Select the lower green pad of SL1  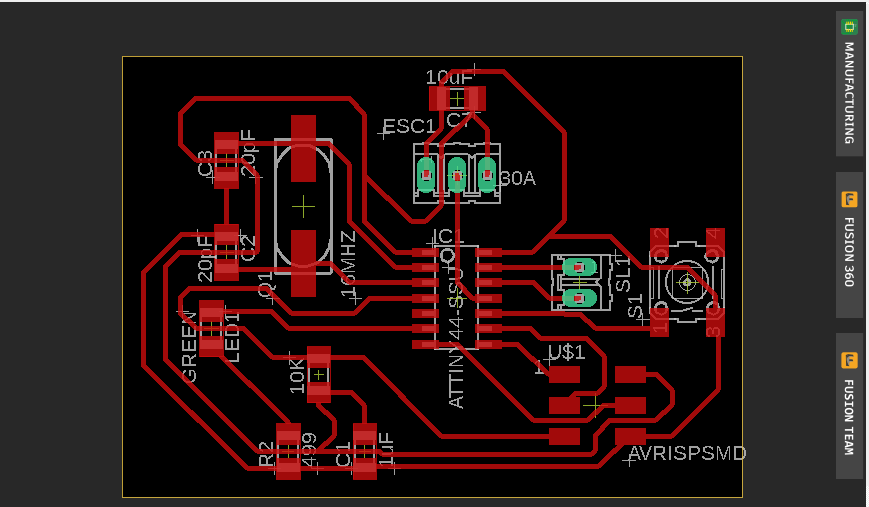(x=579, y=298)
